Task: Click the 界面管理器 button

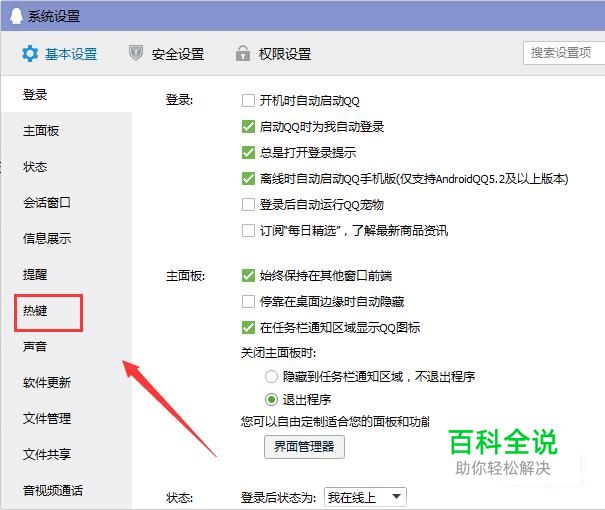Action: [x=304, y=447]
